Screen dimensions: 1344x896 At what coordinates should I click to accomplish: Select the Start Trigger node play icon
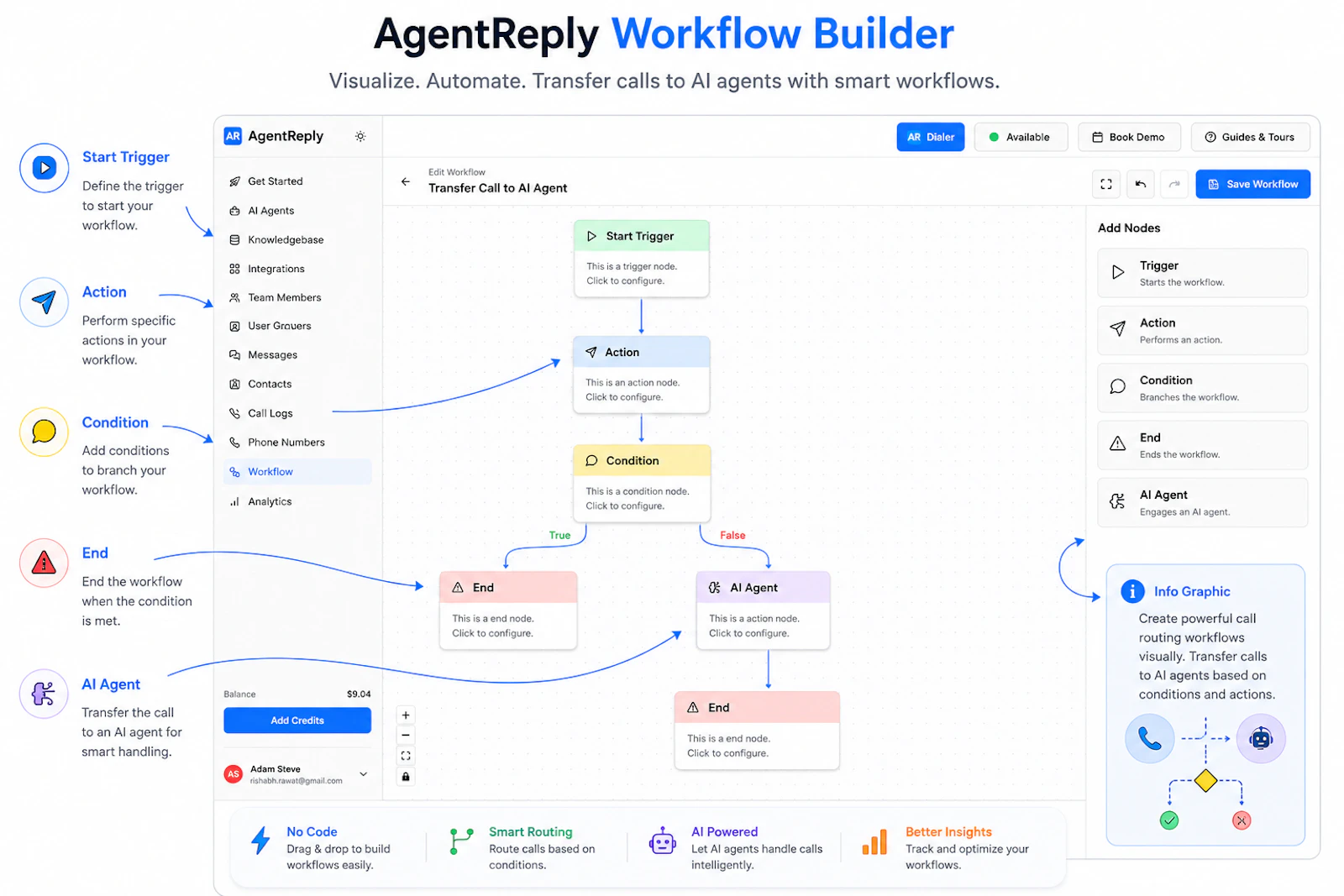(x=591, y=237)
